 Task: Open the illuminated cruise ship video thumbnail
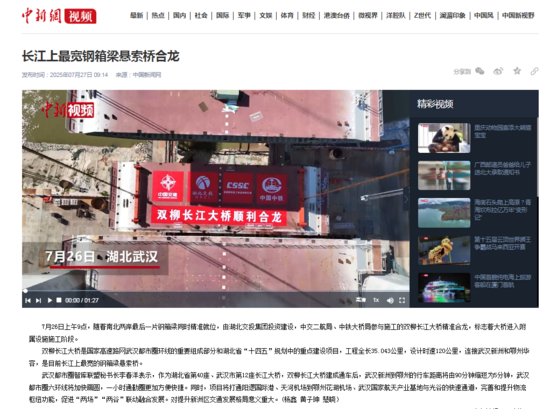(444, 288)
